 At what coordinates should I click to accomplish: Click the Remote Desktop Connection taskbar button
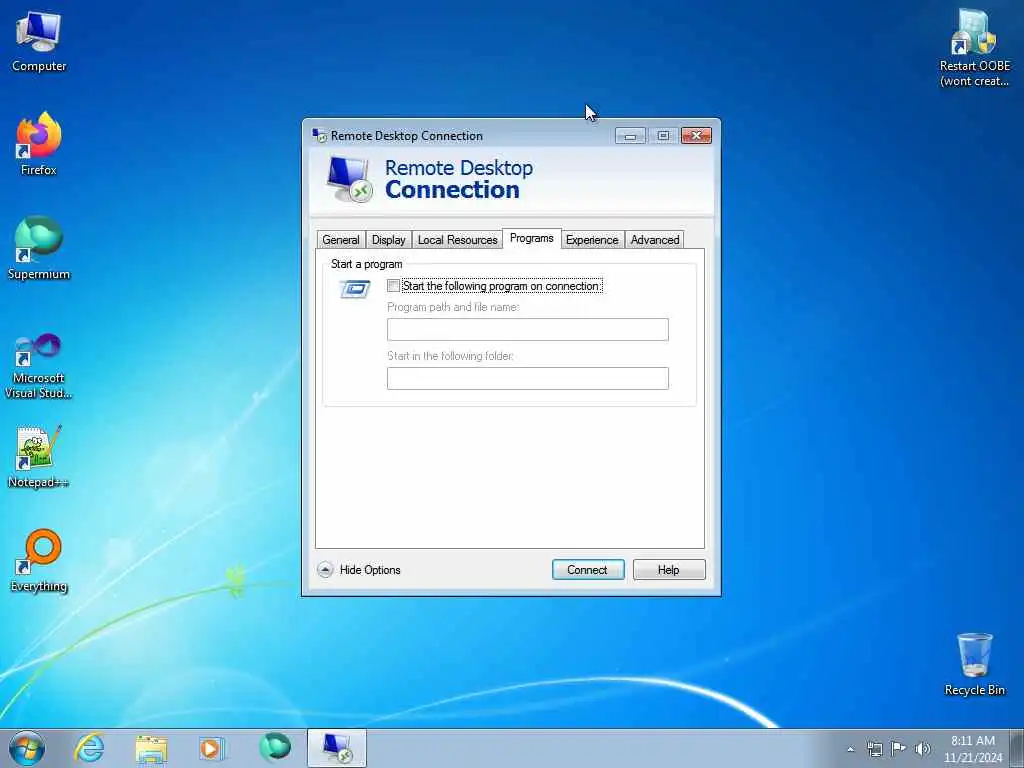tap(337, 748)
